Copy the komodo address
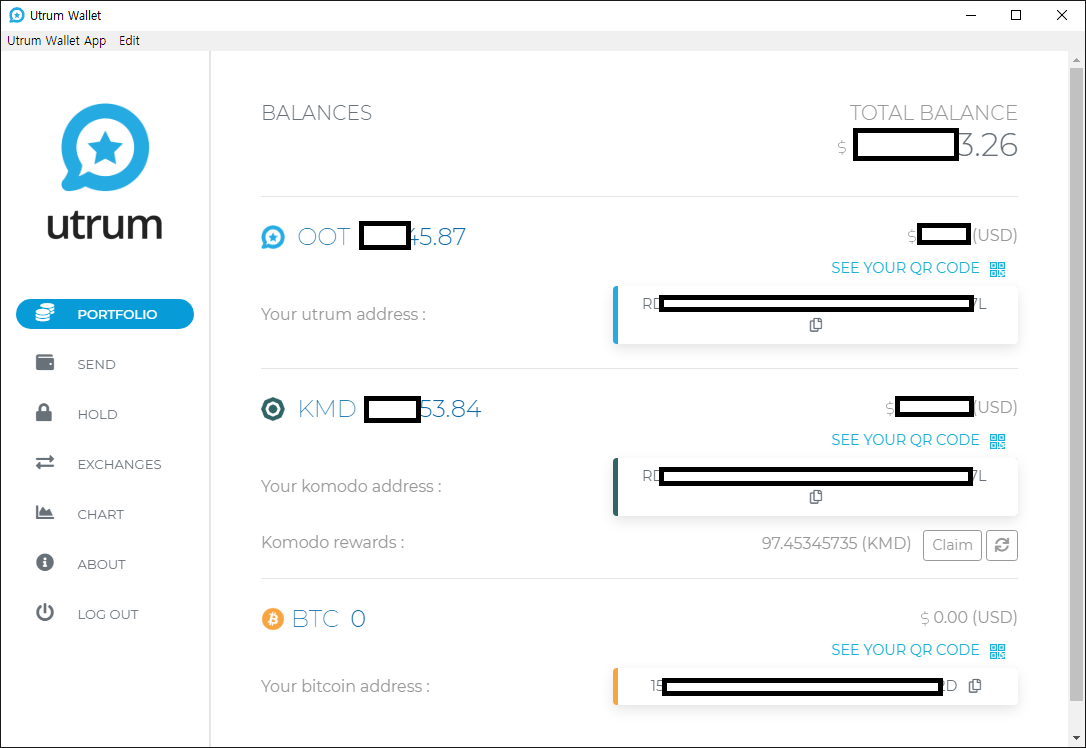This screenshot has height=748, width=1086. (816, 497)
